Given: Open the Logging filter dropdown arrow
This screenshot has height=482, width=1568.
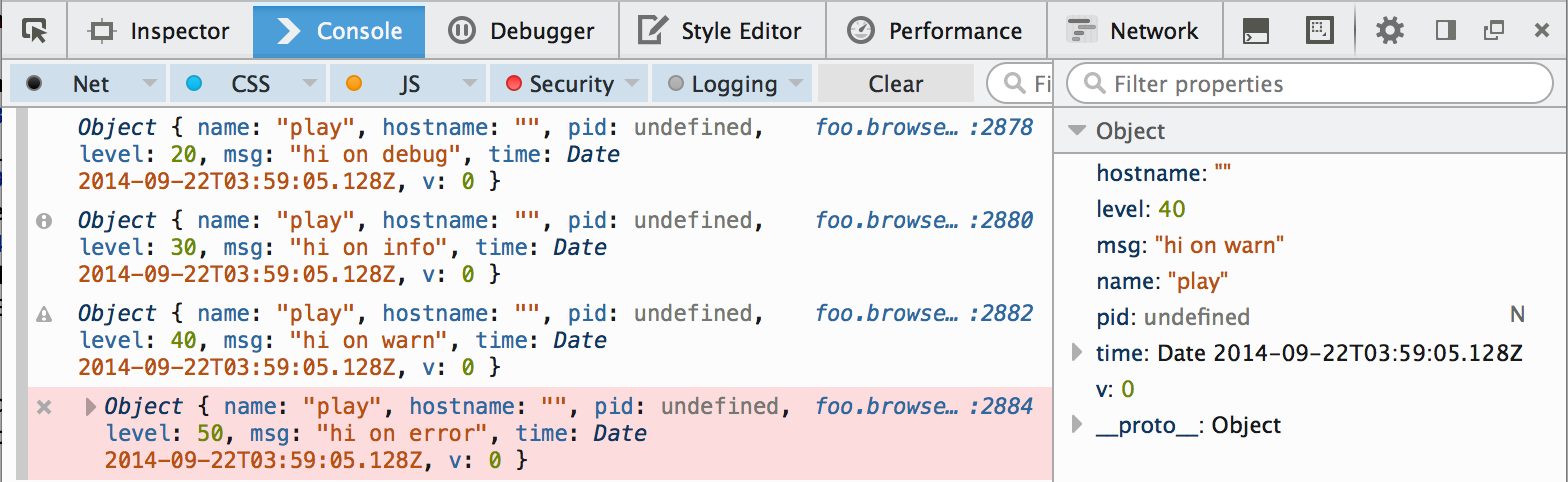Looking at the screenshot, I should 796,84.
